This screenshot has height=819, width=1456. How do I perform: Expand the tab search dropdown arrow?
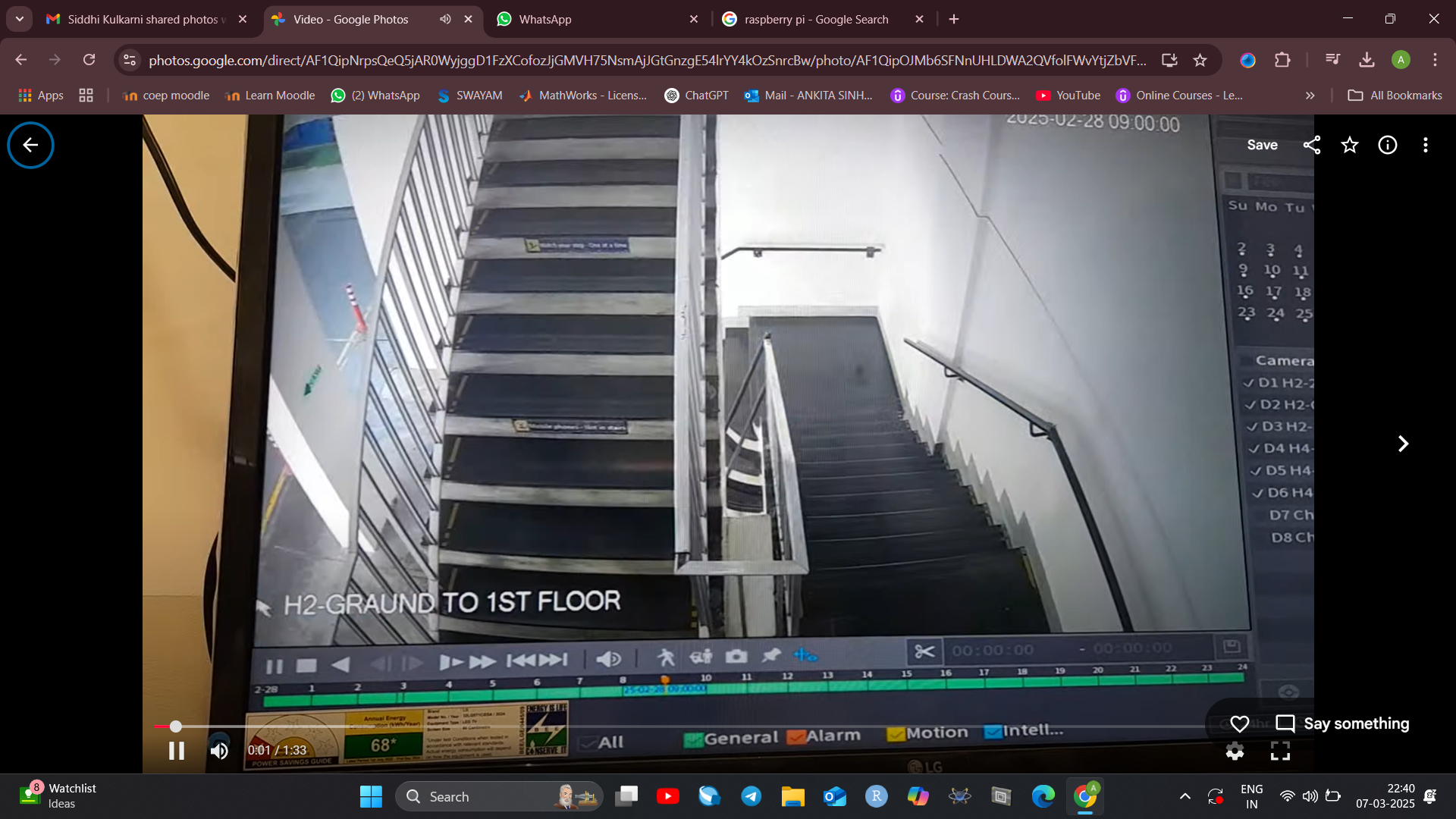point(19,19)
